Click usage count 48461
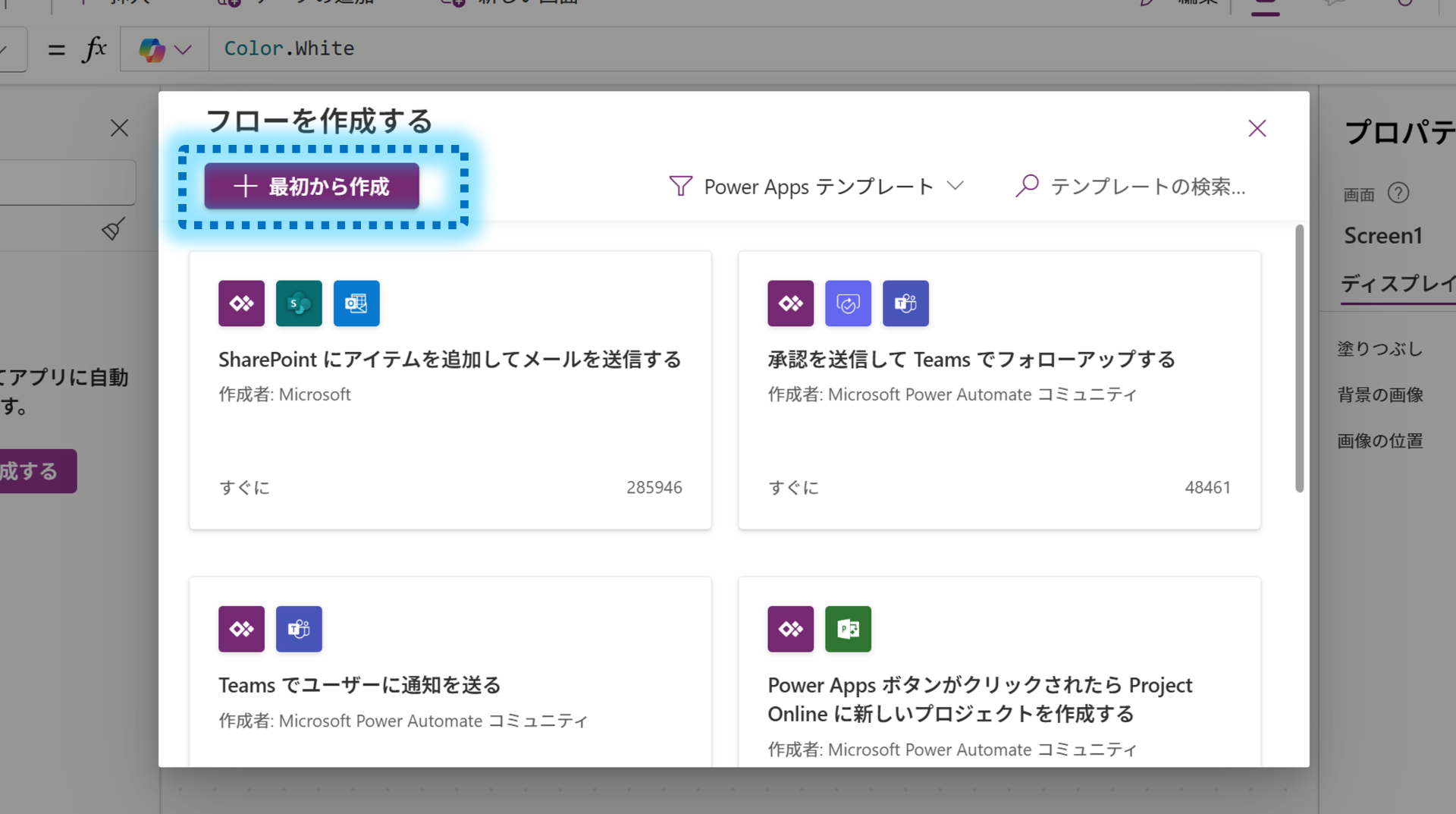The image size is (1456, 814). 1207,487
